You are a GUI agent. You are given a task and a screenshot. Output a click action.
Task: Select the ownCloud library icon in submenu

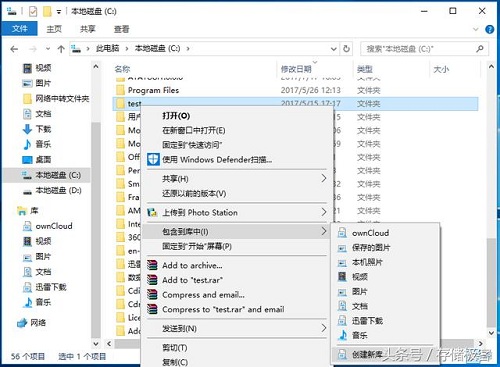342,233
